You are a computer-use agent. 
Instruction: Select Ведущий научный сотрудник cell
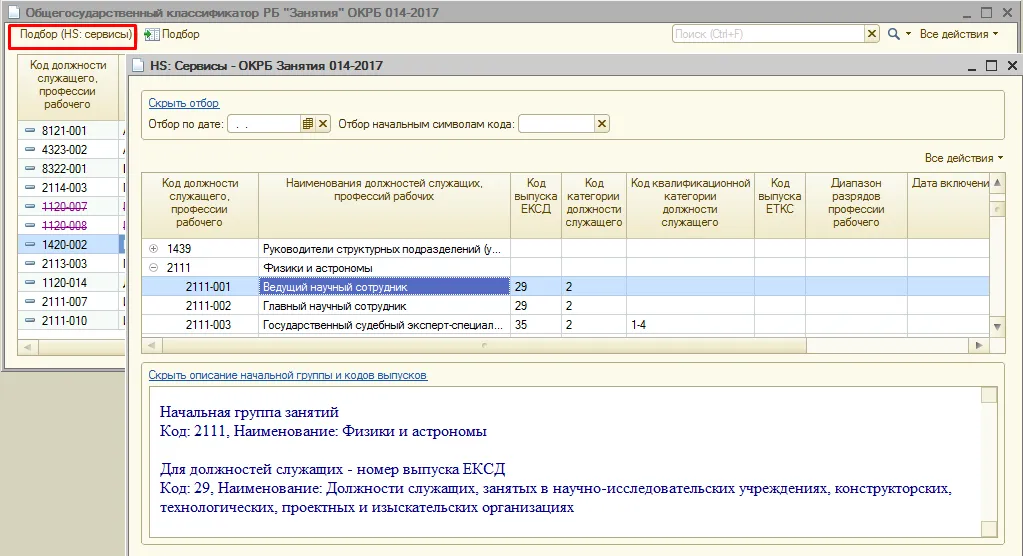pyautogui.click(x=384, y=286)
